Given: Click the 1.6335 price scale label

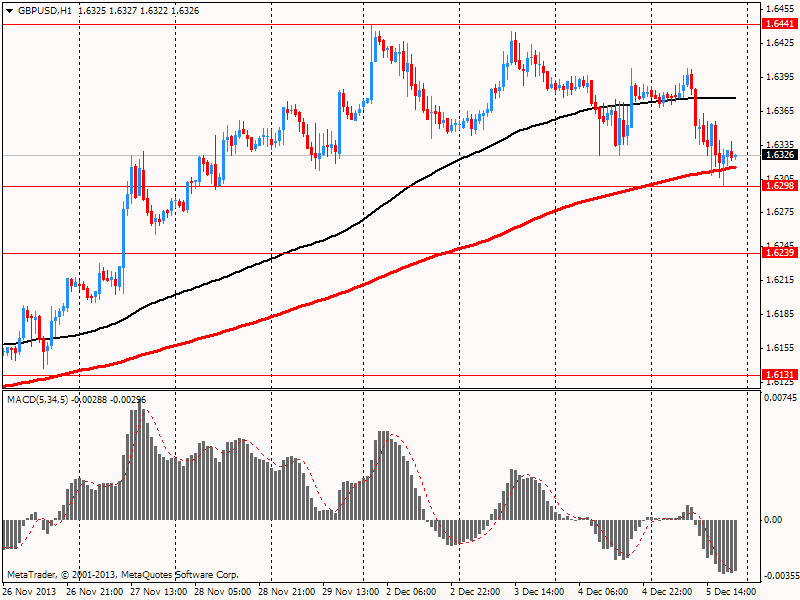Looking at the screenshot, I should coord(781,144).
